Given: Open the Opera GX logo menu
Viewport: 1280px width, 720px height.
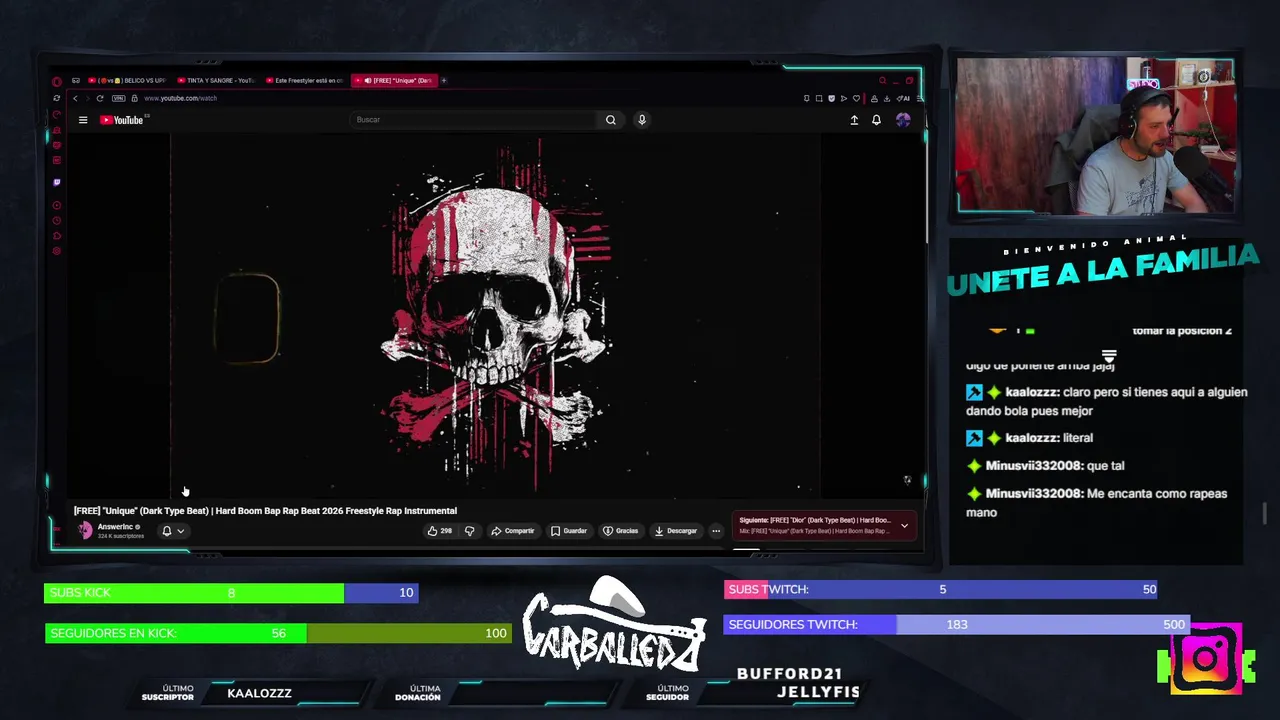Looking at the screenshot, I should pos(57,81).
